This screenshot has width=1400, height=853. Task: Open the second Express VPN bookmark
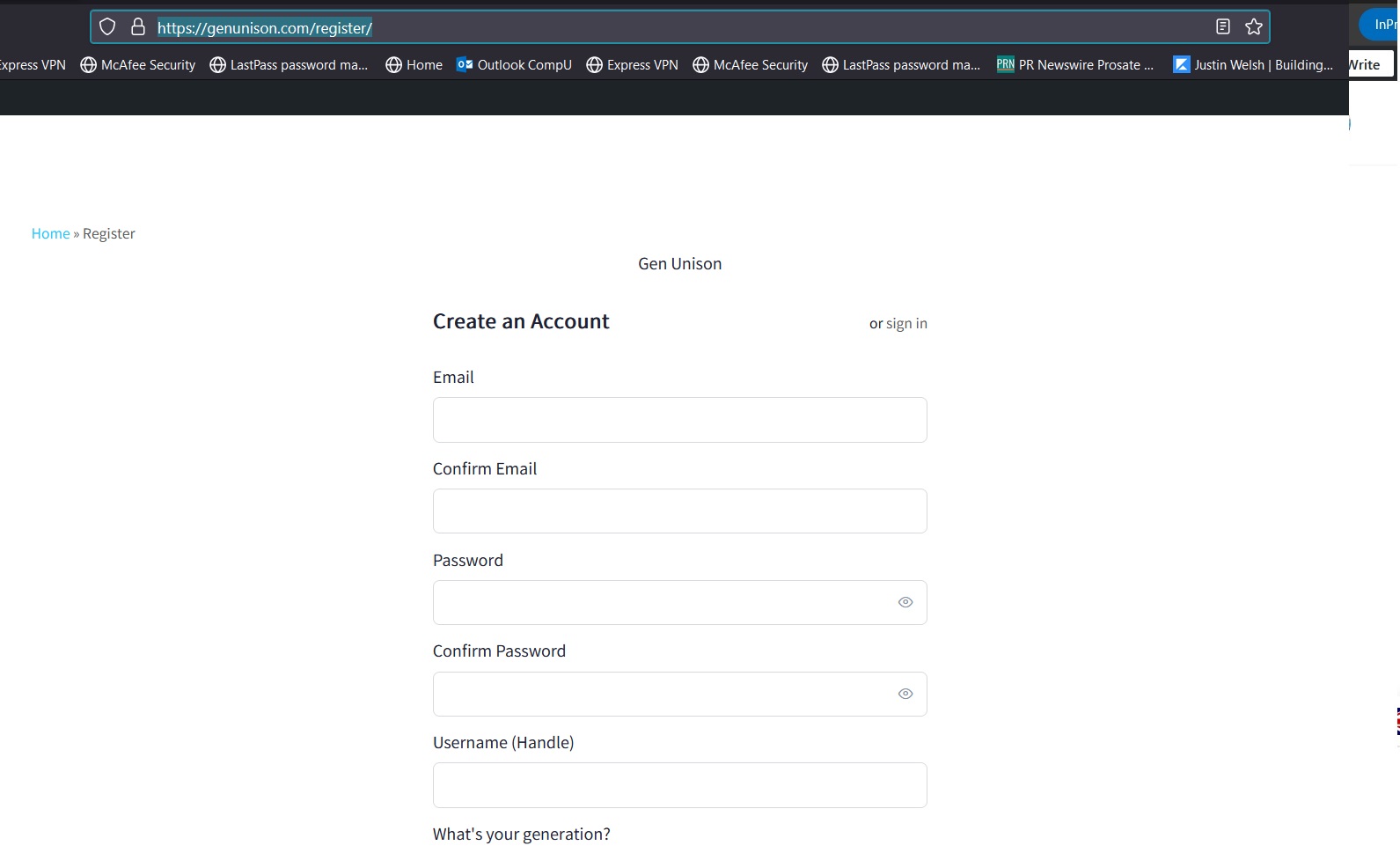click(632, 65)
